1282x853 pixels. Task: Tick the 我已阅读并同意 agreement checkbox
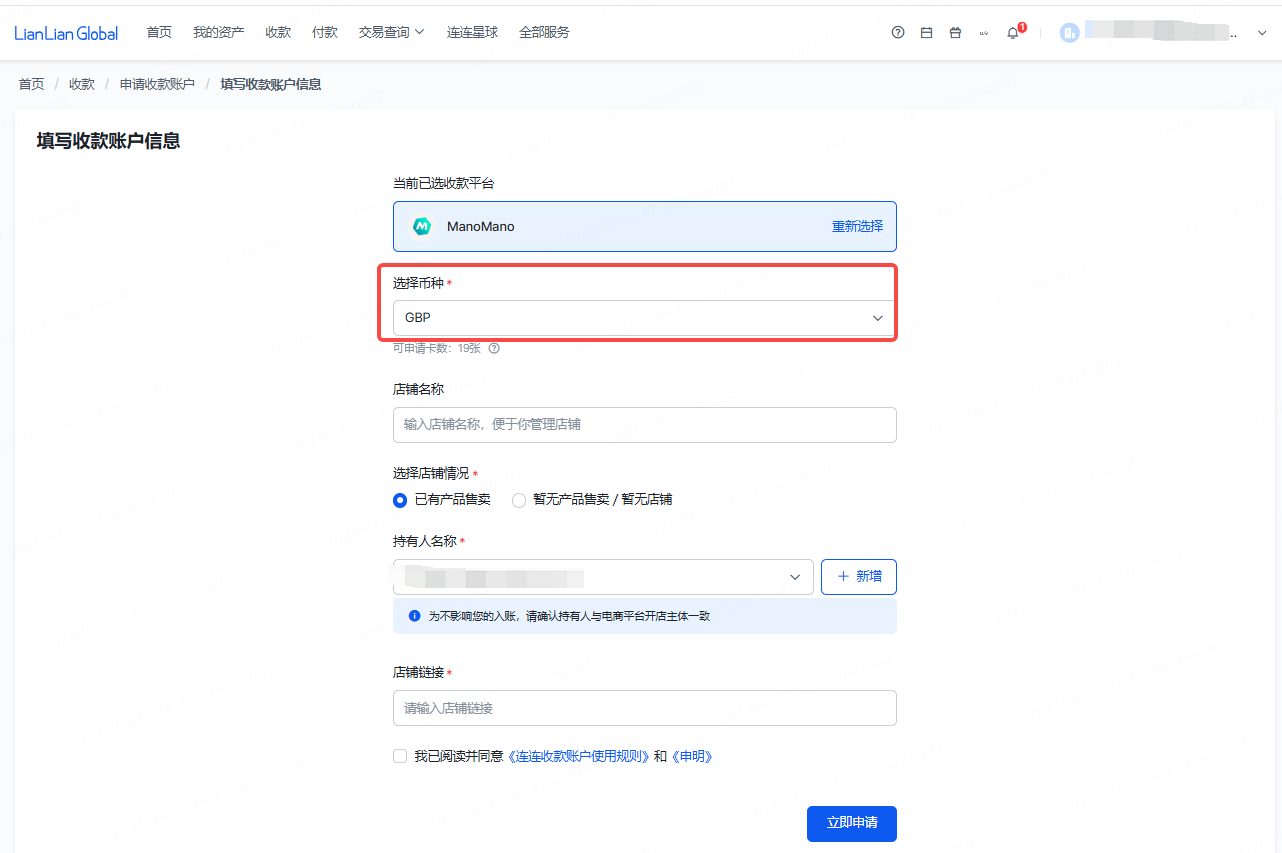pos(400,756)
